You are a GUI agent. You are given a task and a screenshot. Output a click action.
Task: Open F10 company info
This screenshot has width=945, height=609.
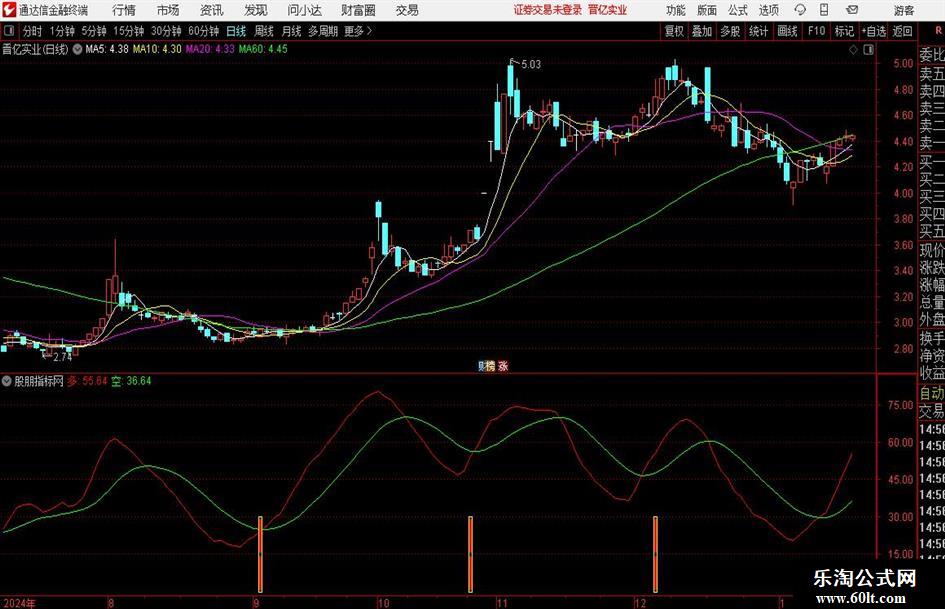click(816, 31)
